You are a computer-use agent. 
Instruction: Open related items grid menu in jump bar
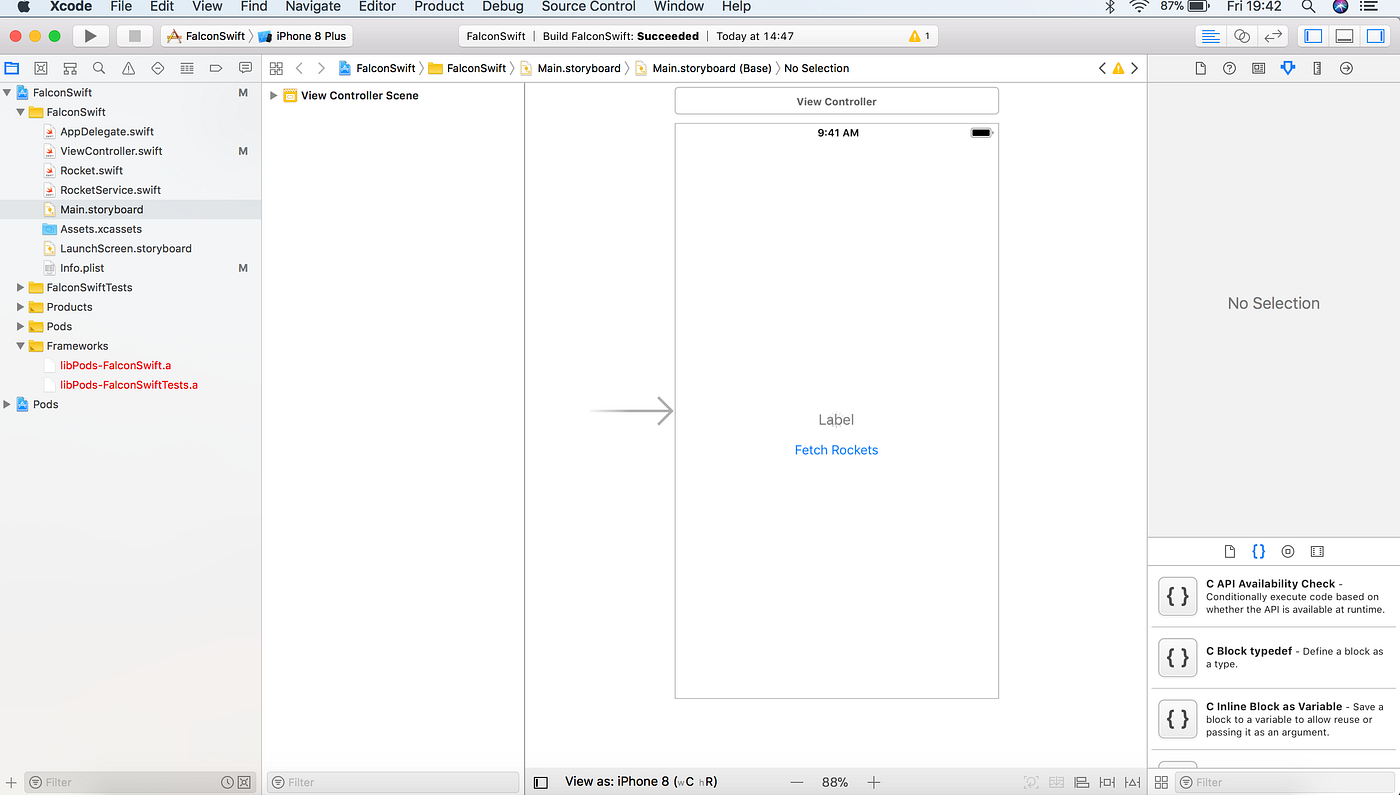point(276,68)
